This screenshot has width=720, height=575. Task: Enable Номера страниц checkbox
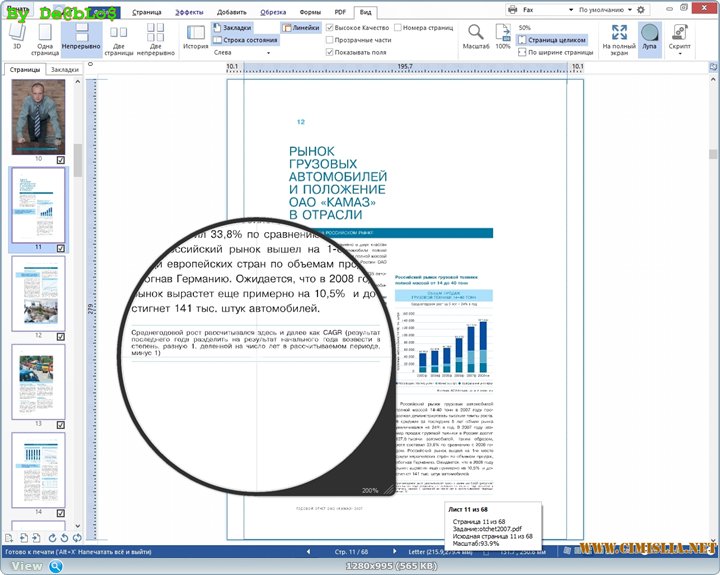(398, 28)
